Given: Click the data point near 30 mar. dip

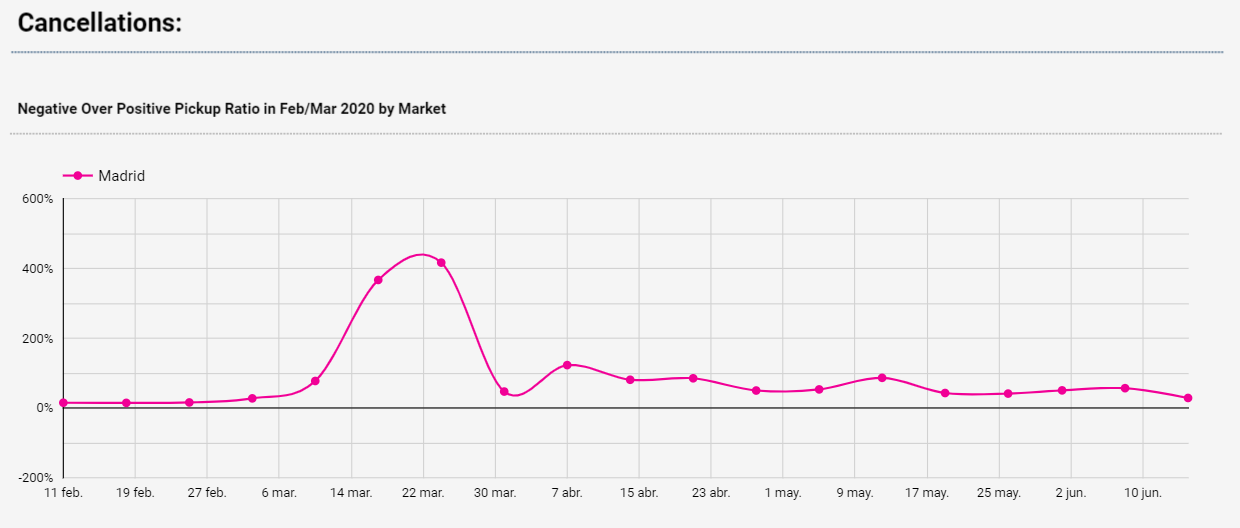Looking at the screenshot, I should point(504,392).
